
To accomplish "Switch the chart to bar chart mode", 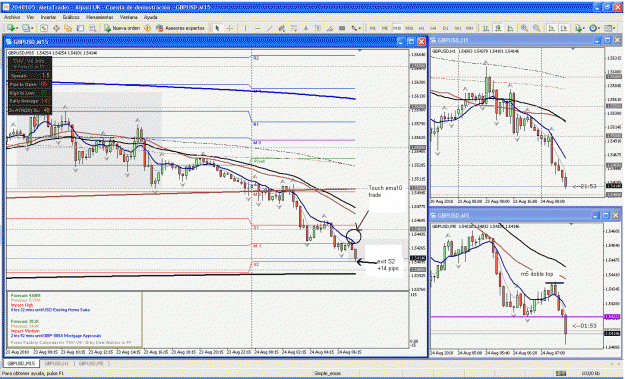I will click(486, 28).
